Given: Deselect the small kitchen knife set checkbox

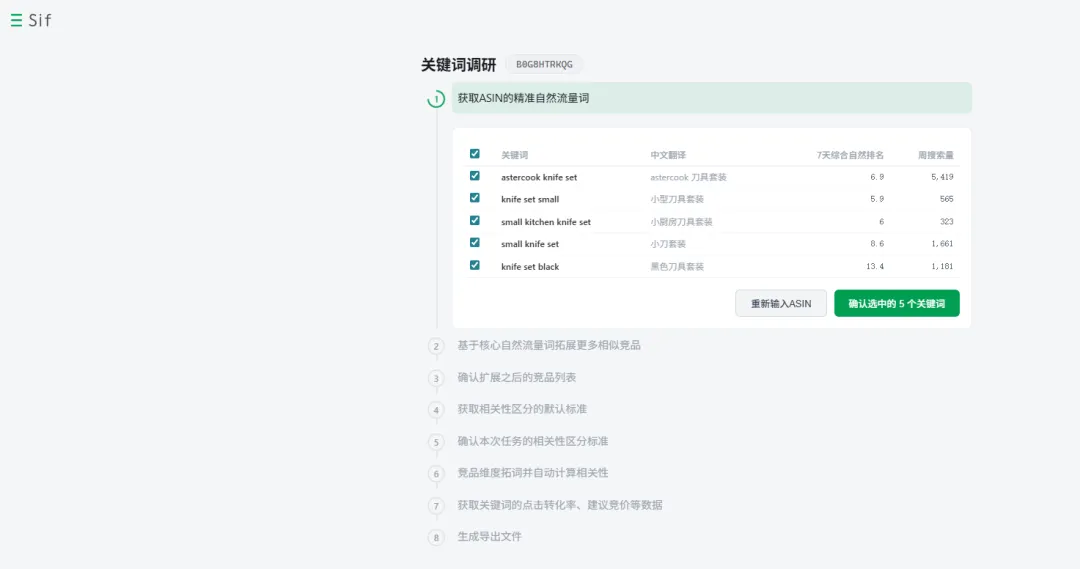Looking at the screenshot, I should point(475,221).
